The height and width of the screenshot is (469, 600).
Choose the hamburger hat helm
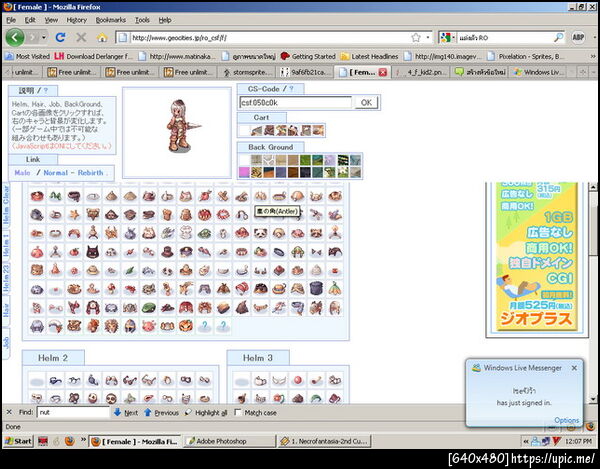[279, 289]
